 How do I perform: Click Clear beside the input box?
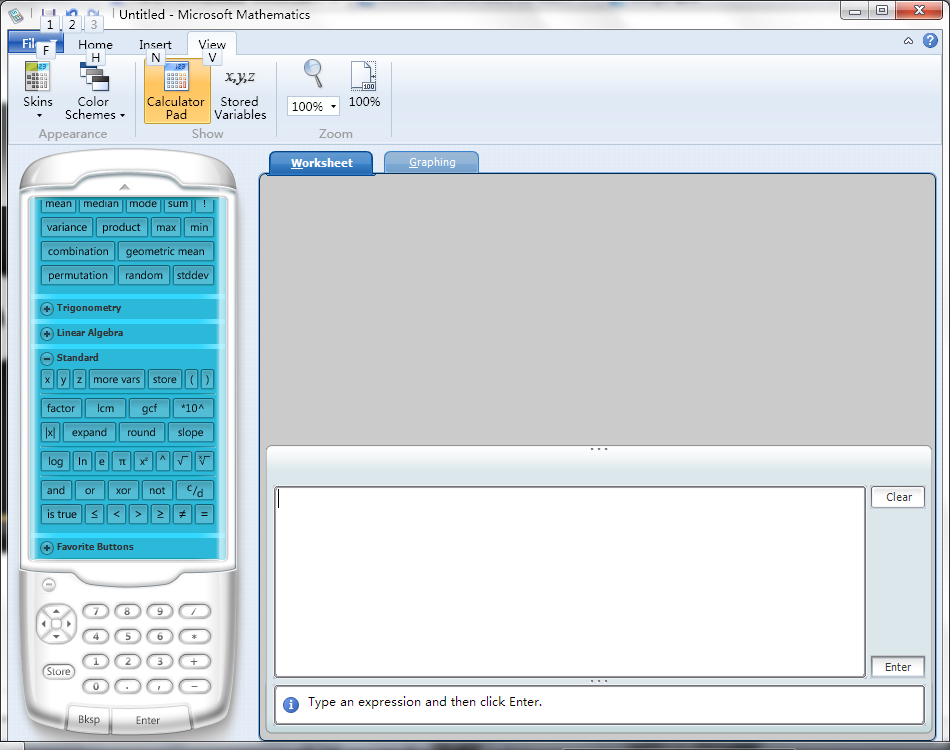coord(898,497)
